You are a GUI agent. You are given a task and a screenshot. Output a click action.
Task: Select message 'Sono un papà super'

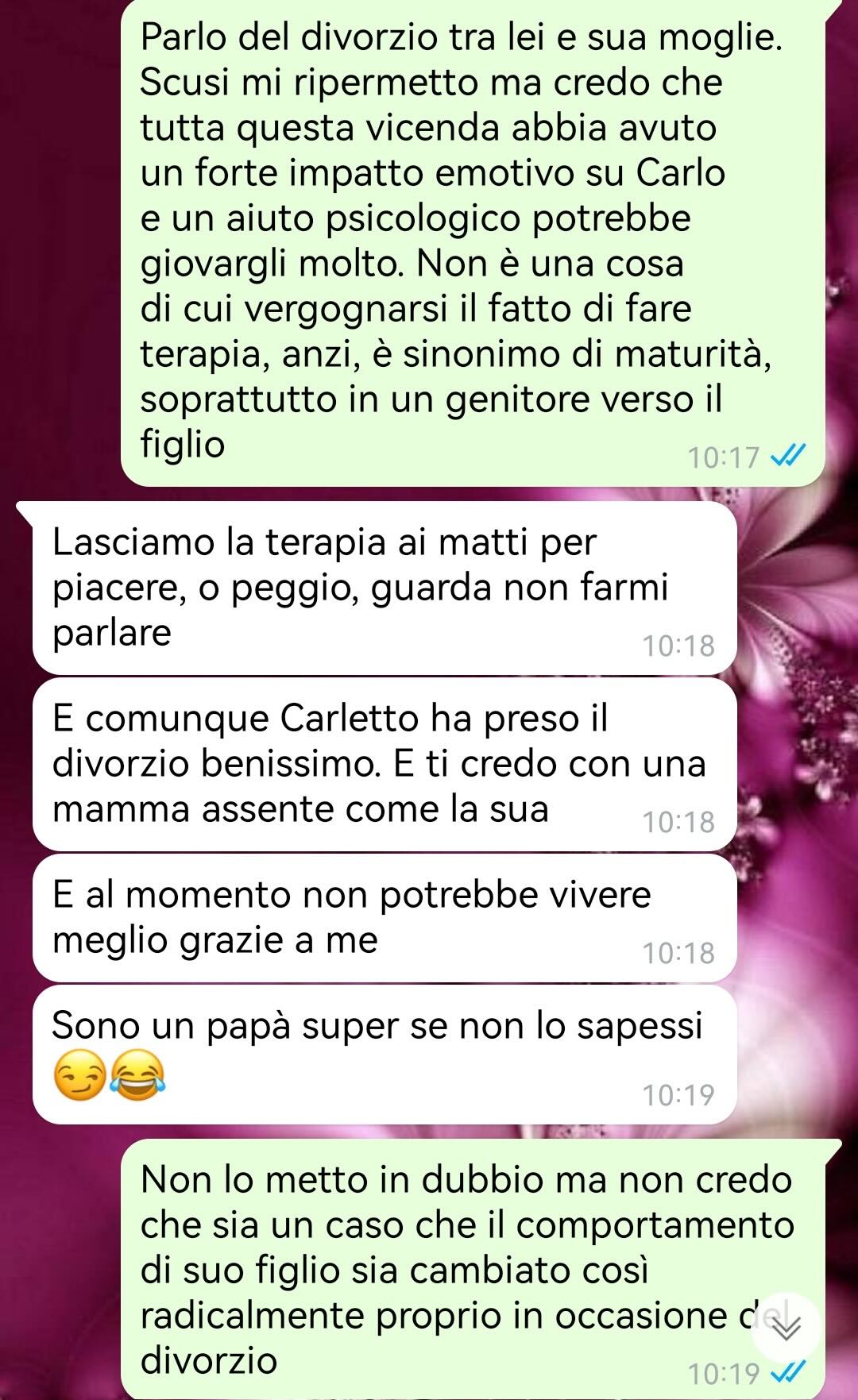tap(385, 1055)
